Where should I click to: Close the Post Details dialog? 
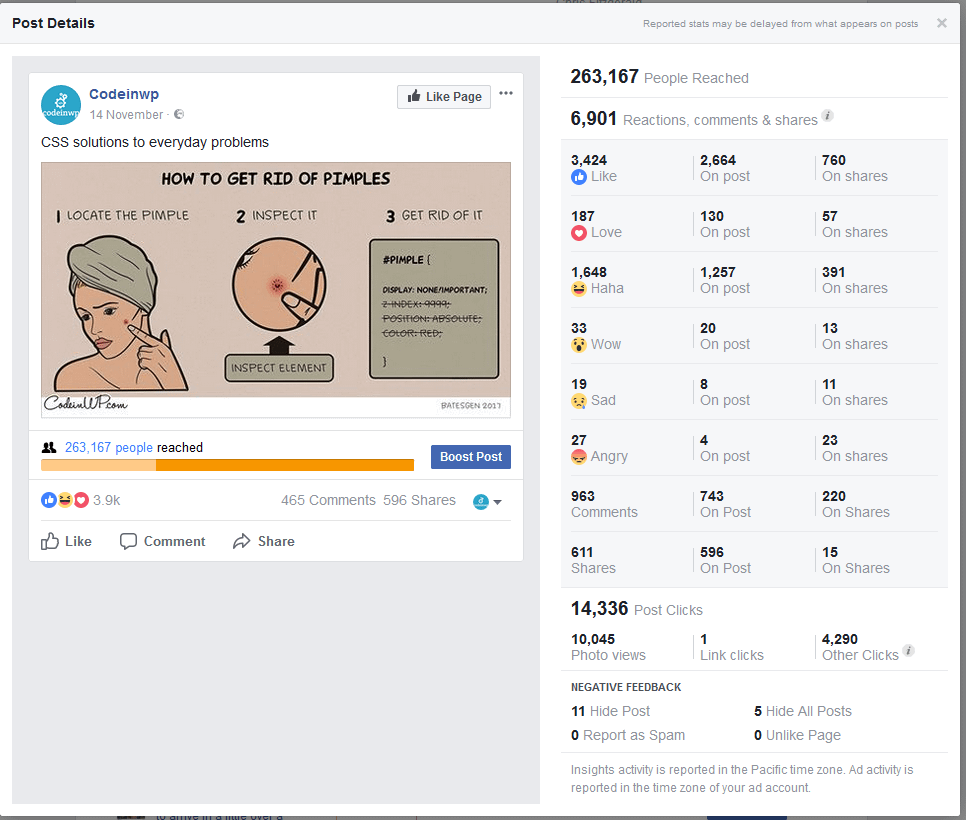click(x=941, y=23)
